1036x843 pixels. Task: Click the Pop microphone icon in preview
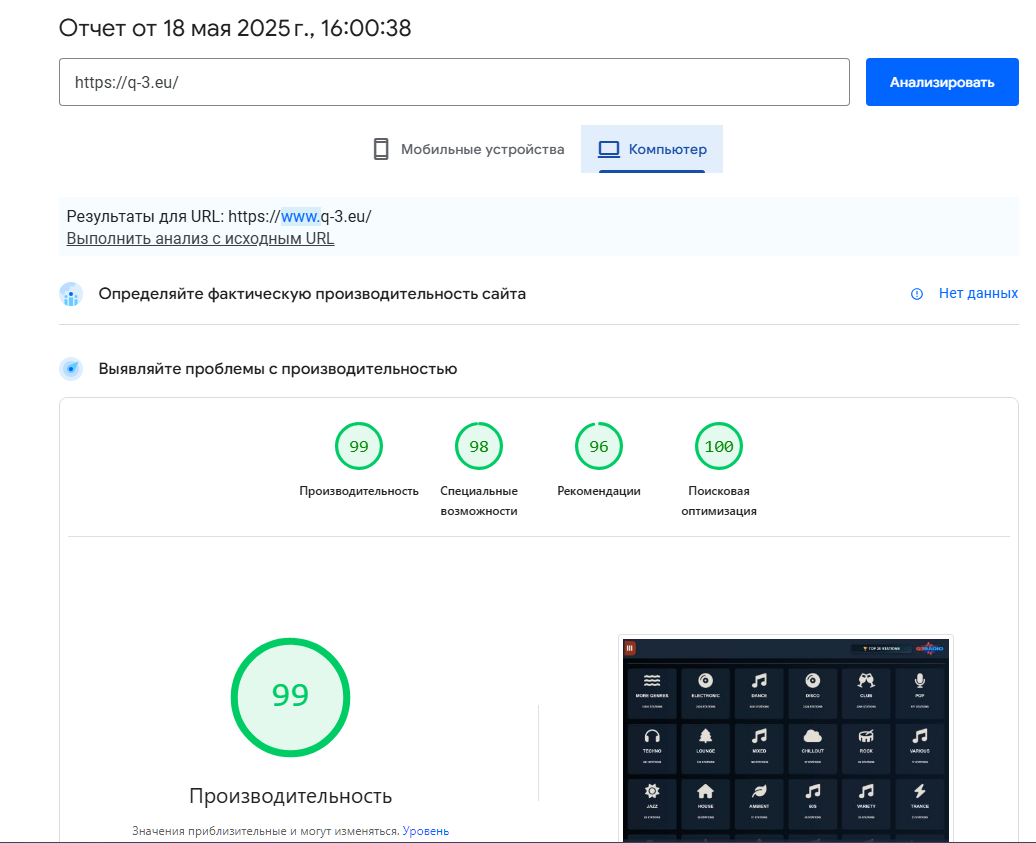click(920, 680)
